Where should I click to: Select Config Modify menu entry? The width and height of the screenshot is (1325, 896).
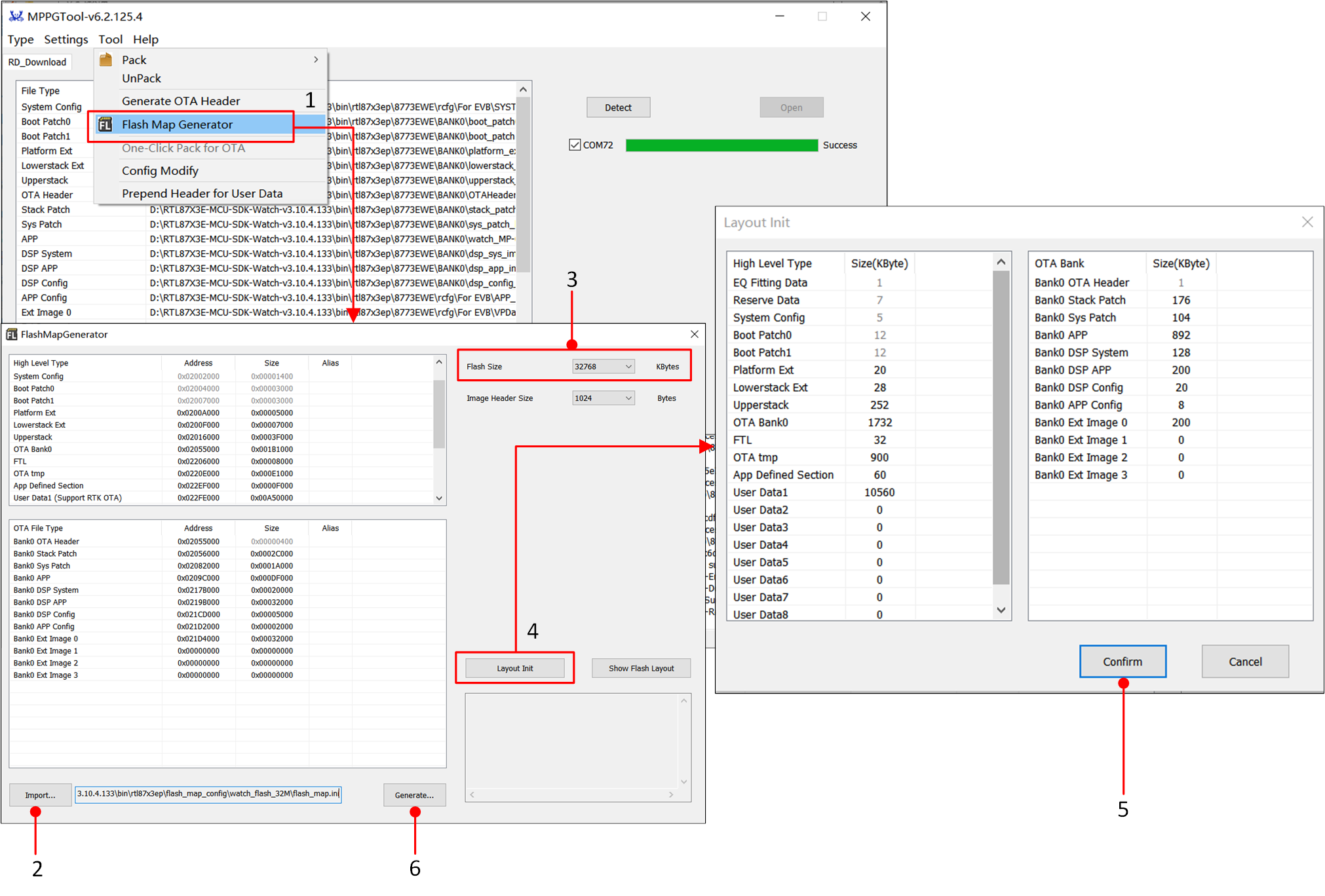click(160, 171)
